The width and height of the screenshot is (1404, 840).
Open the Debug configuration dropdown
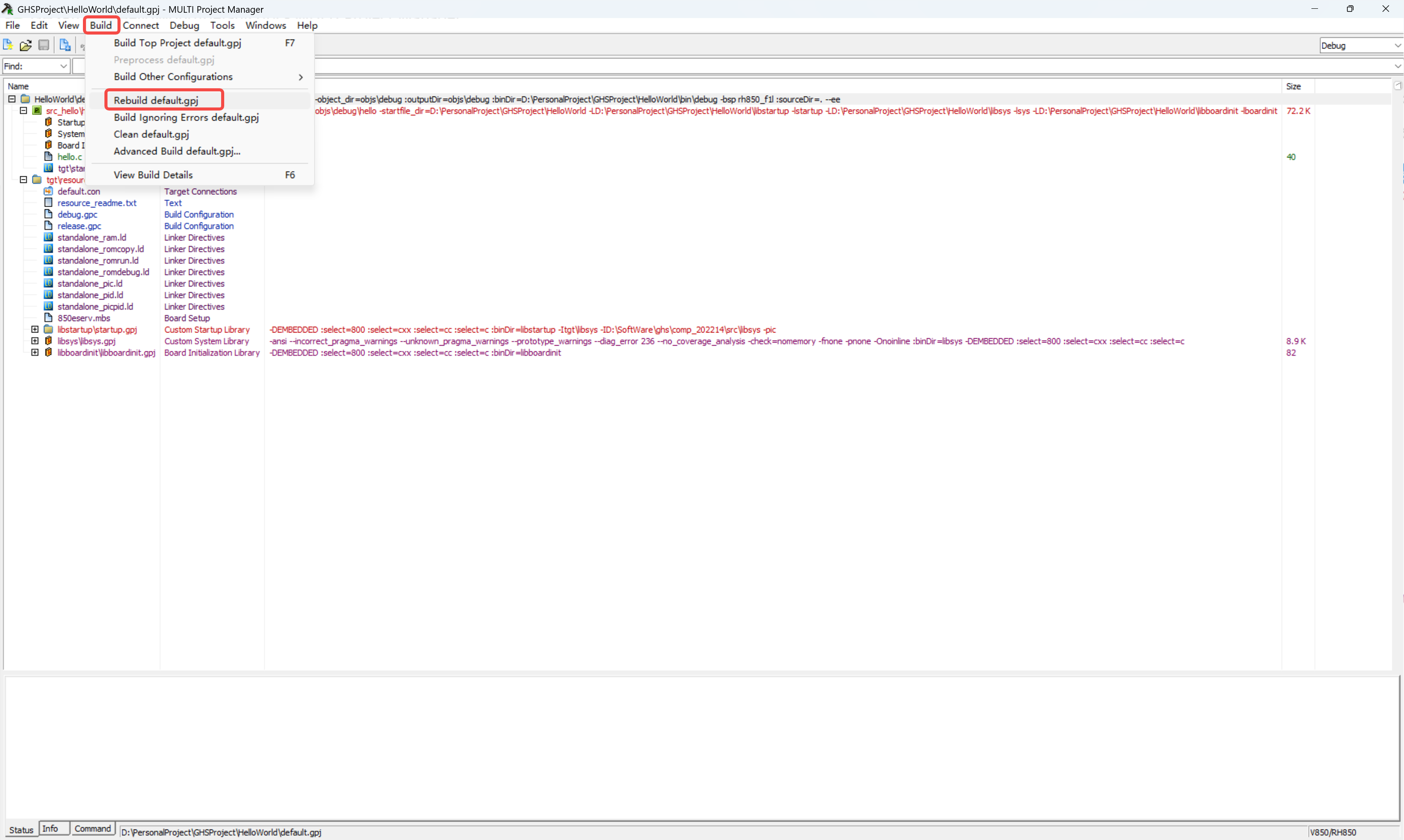tap(1397, 46)
